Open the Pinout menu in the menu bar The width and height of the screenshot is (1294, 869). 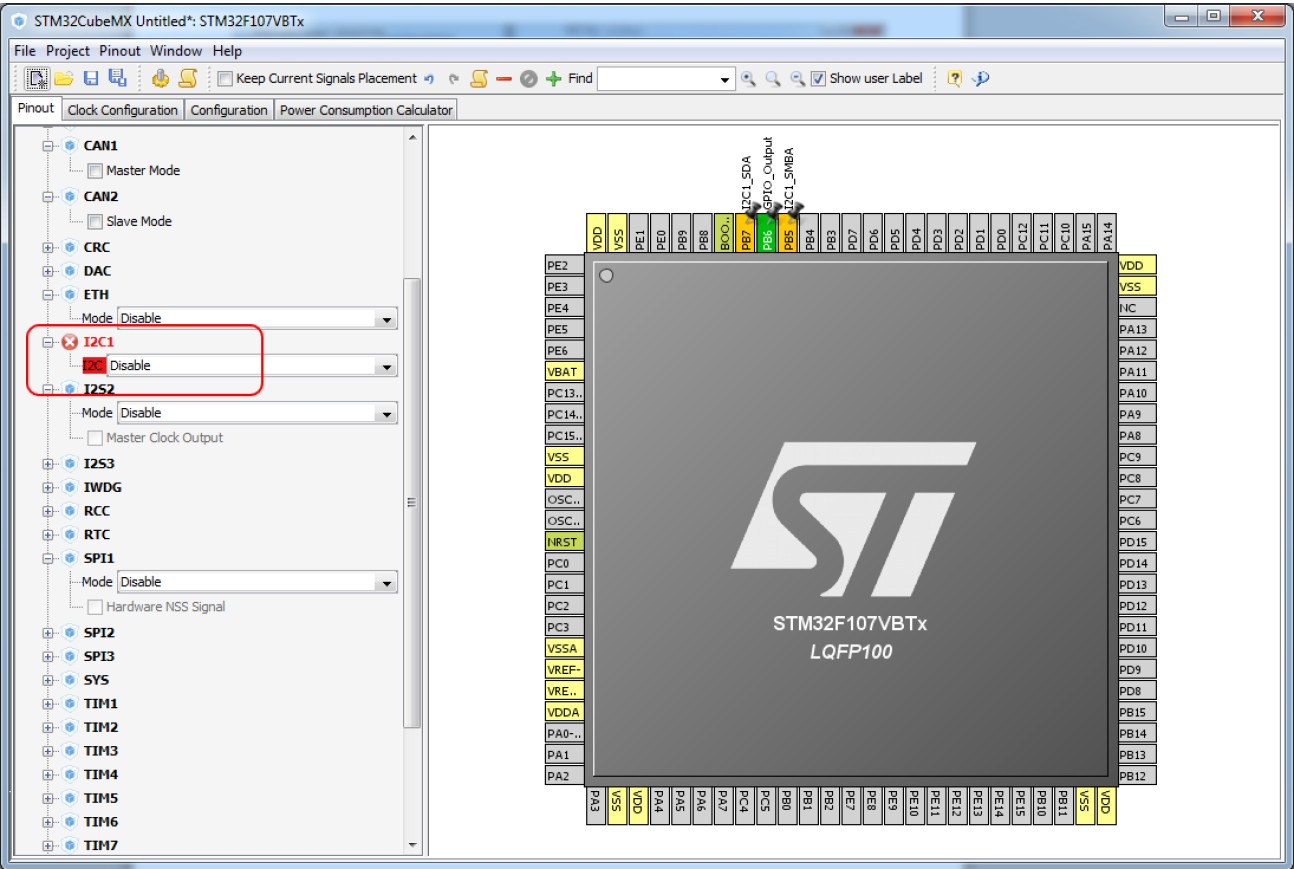pyautogui.click(x=121, y=51)
